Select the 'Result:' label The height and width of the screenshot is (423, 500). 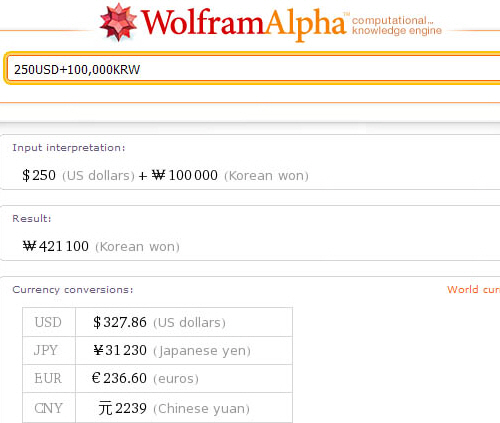[x=32, y=218]
